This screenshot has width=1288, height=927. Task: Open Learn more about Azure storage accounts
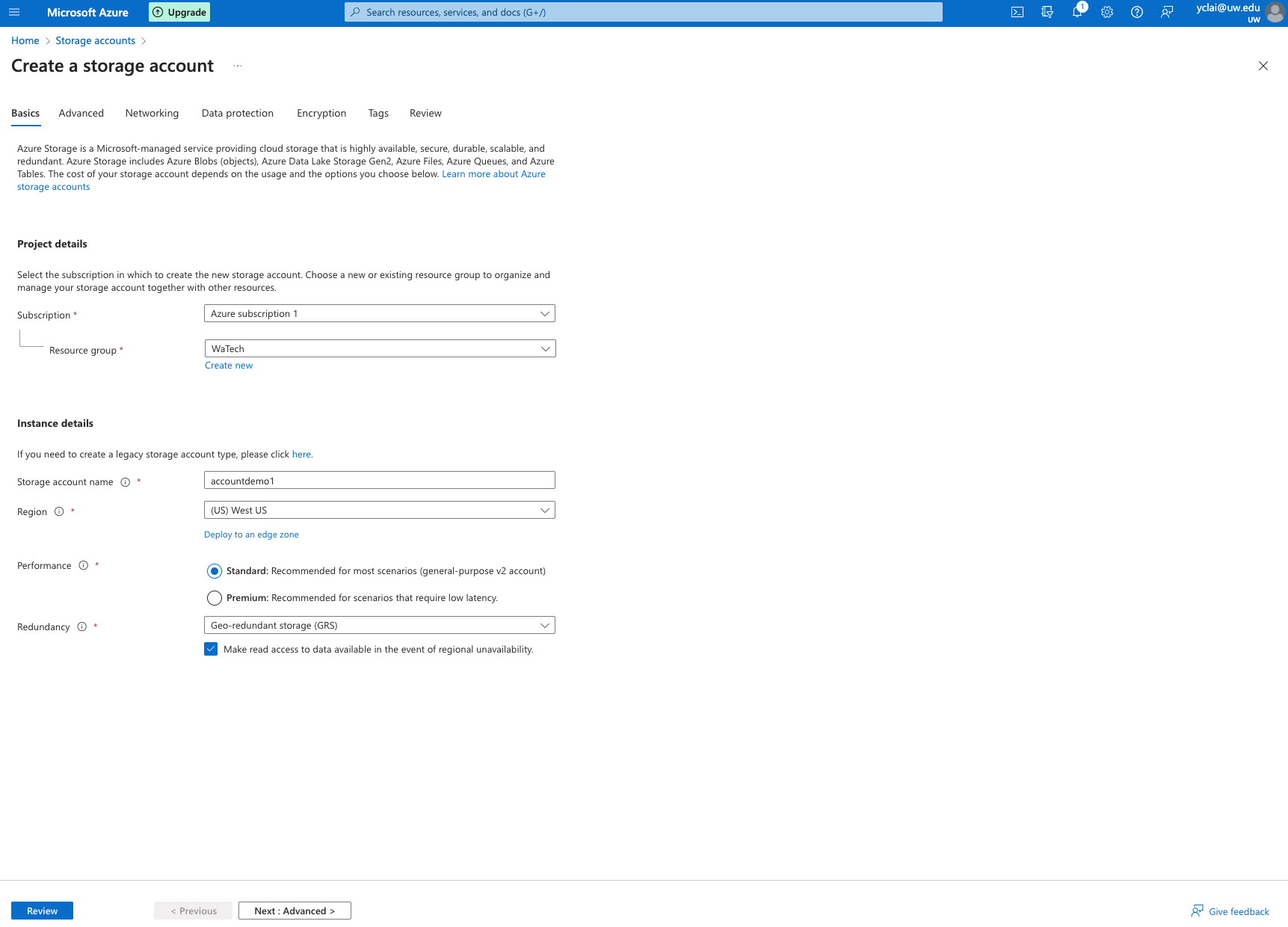coord(493,174)
